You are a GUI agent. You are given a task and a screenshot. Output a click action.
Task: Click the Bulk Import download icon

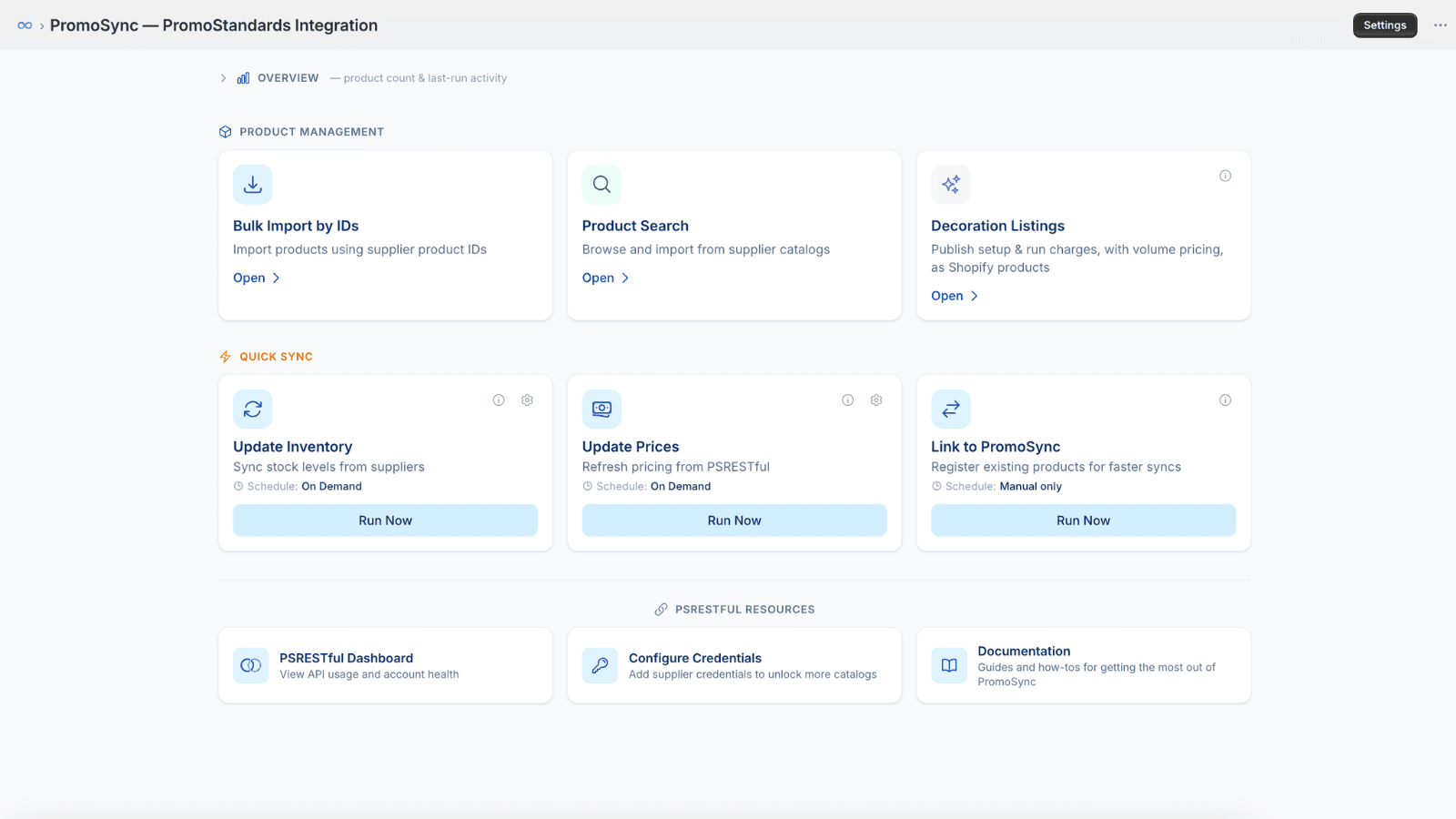[253, 185]
